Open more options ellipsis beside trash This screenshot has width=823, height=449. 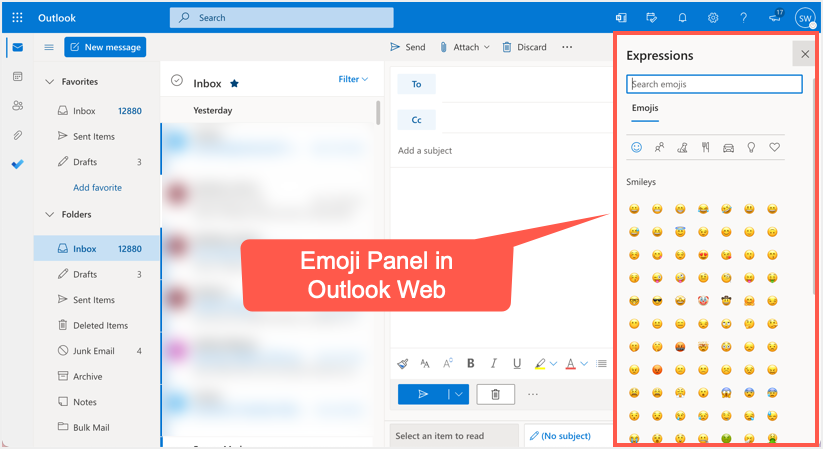(x=533, y=394)
